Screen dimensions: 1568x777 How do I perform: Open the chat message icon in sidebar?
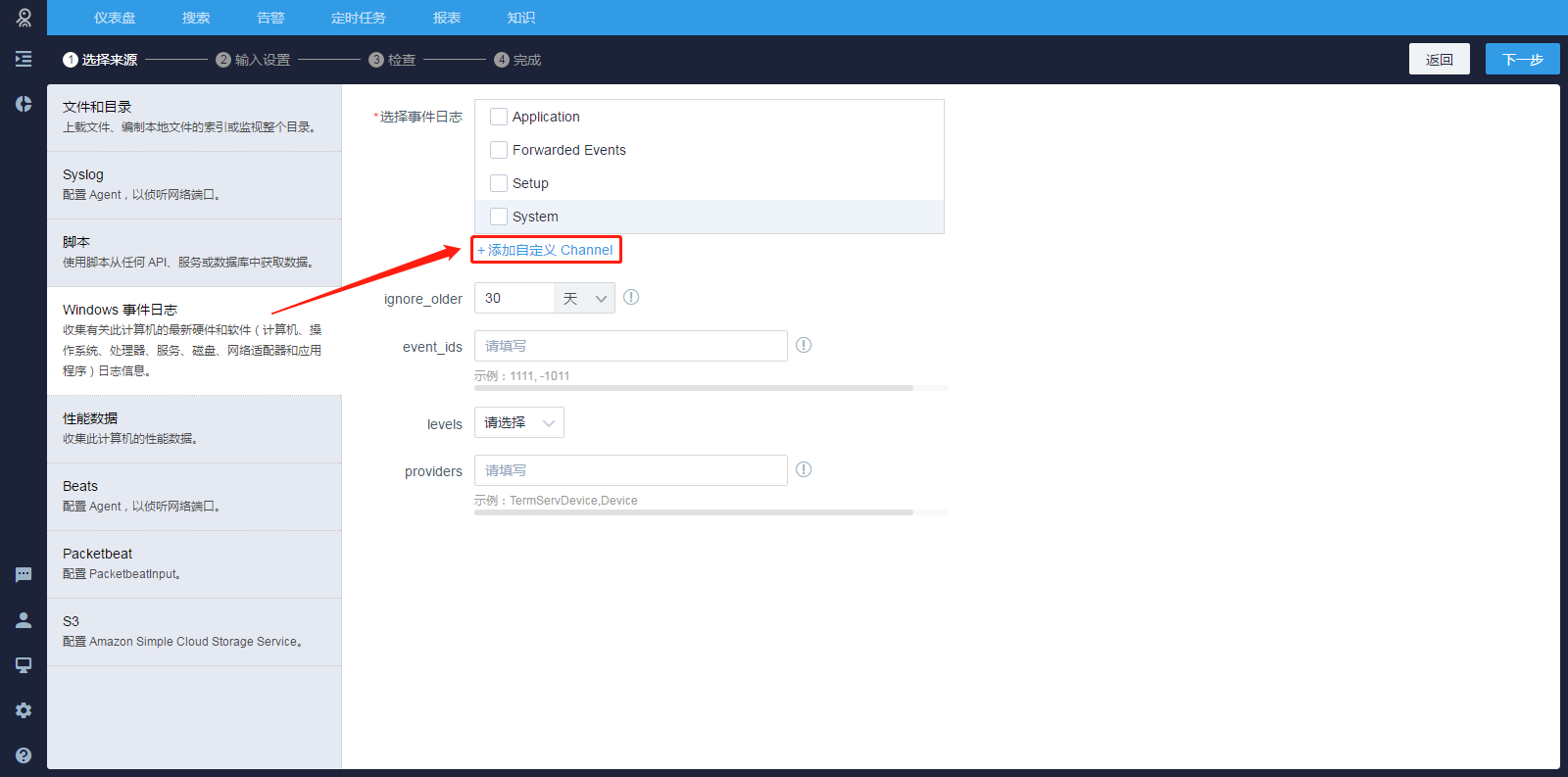pyautogui.click(x=24, y=575)
